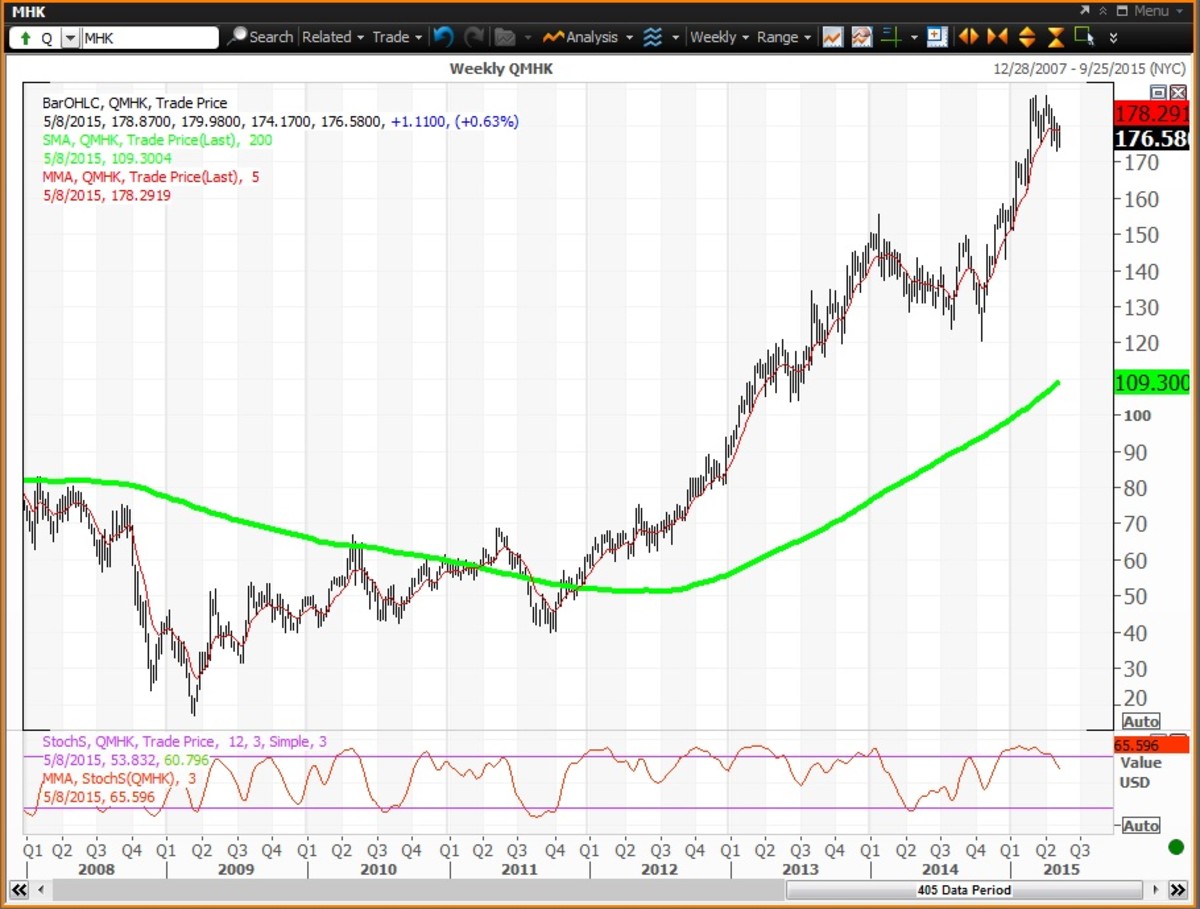Toggle the stochastic panel Auto scale button
This screenshot has width=1200, height=909.
[x=1141, y=826]
